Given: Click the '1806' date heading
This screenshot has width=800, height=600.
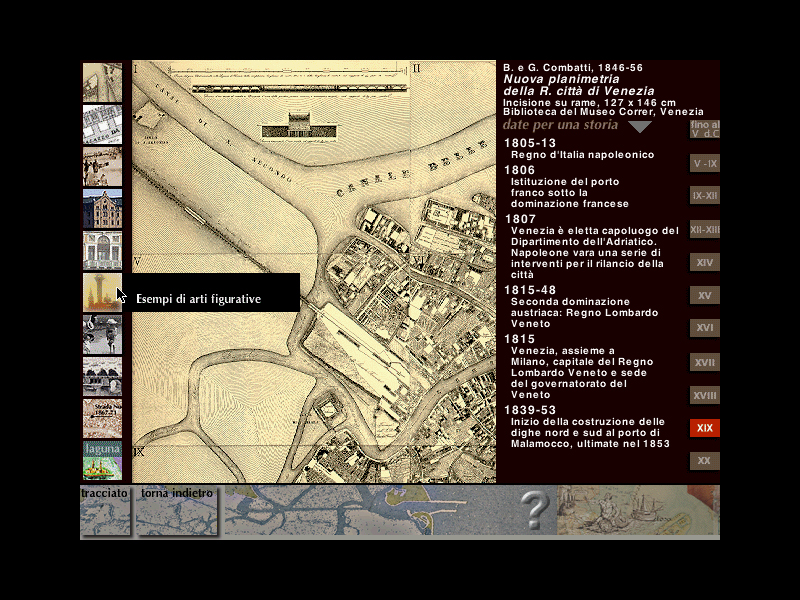Looking at the screenshot, I should [x=519, y=170].
